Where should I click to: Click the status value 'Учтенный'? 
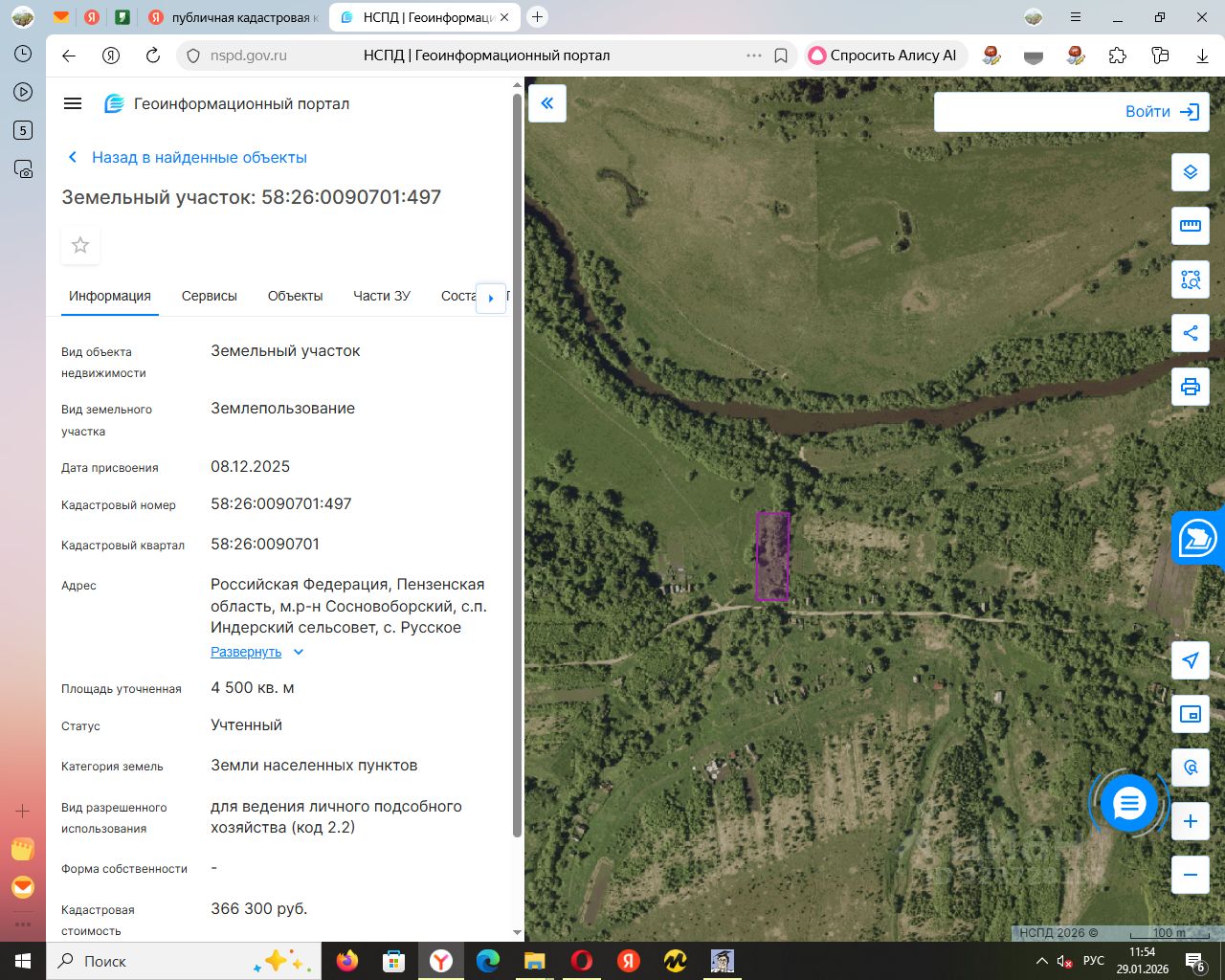click(x=247, y=724)
